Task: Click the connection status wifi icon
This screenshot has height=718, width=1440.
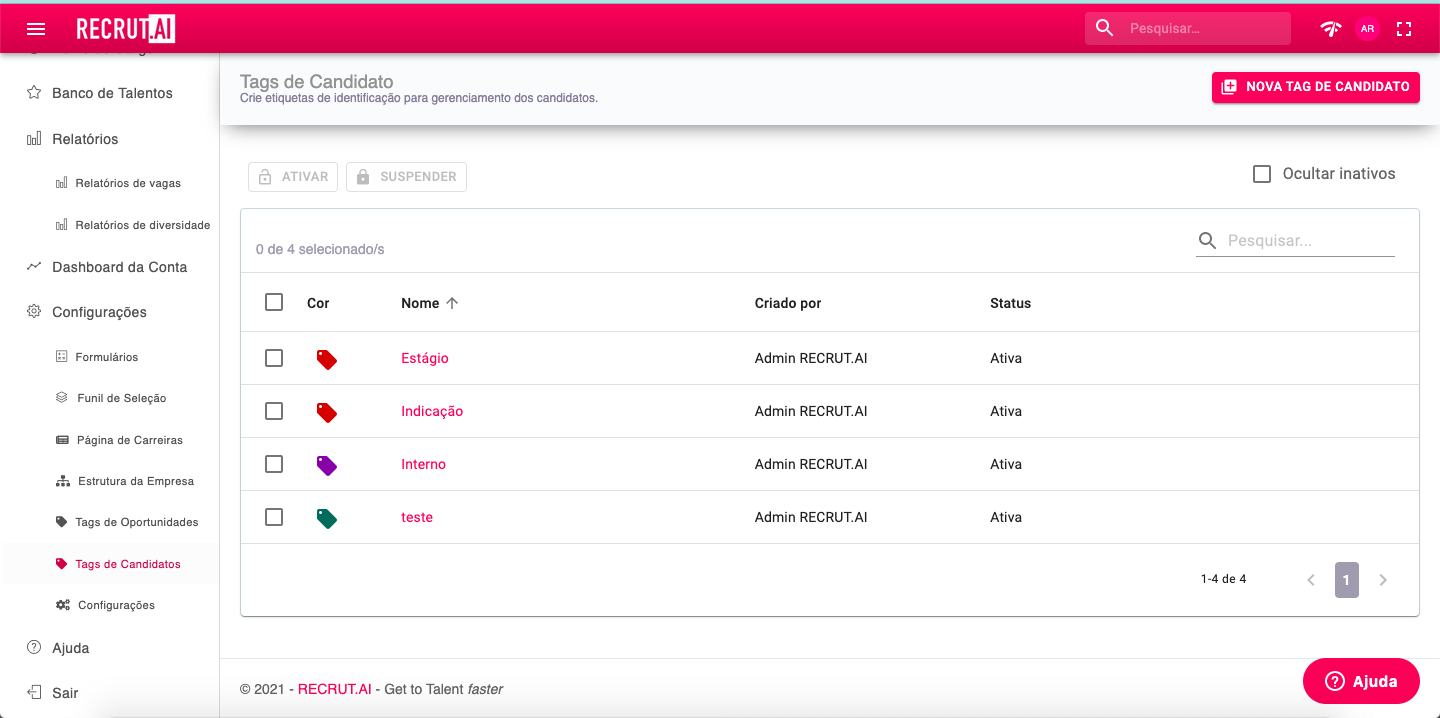Action: point(1330,29)
